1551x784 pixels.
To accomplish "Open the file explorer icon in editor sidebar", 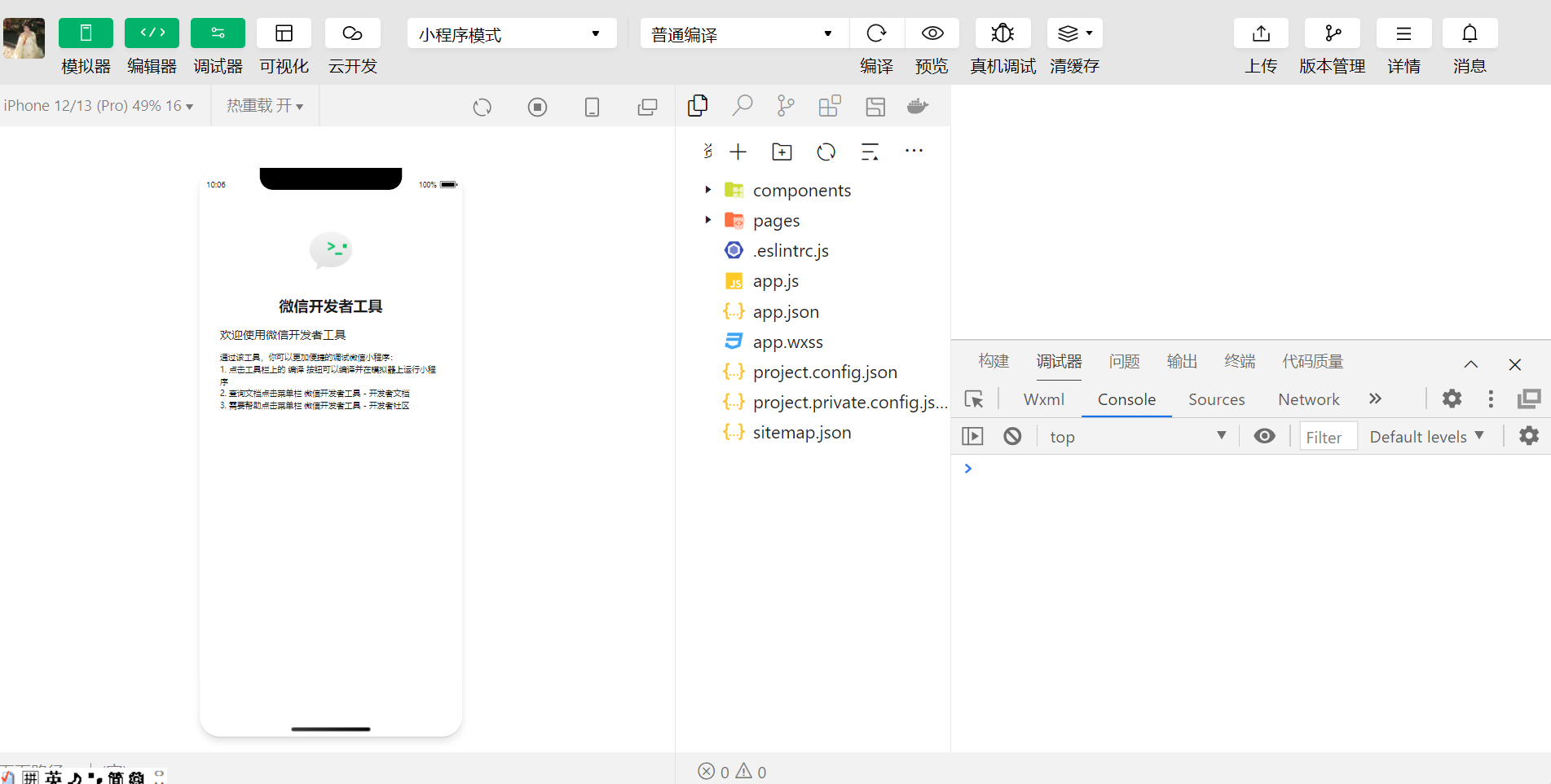I will coord(698,106).
